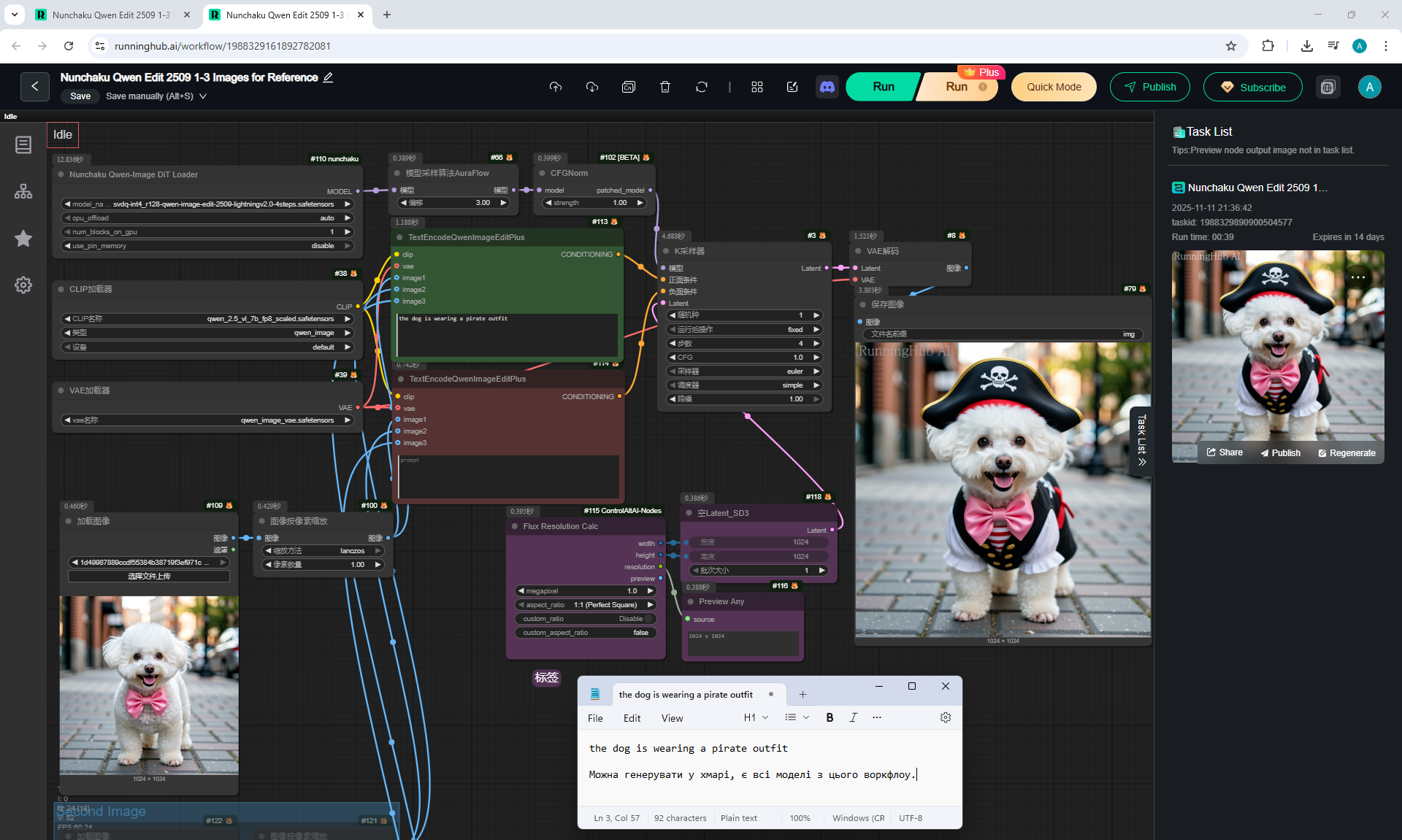Click the language globe icon near avatar
The height and width of the screenshot is (840, 1402).
coord(1328,87)
